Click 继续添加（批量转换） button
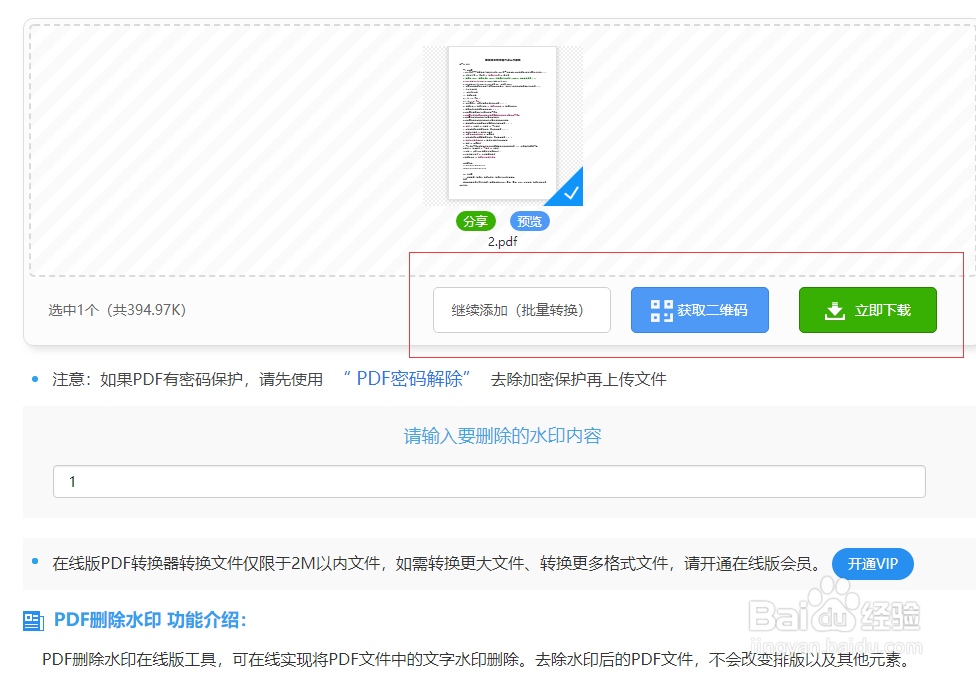Image resolution: width=976 pixels, height=680 pixels. 522,310
